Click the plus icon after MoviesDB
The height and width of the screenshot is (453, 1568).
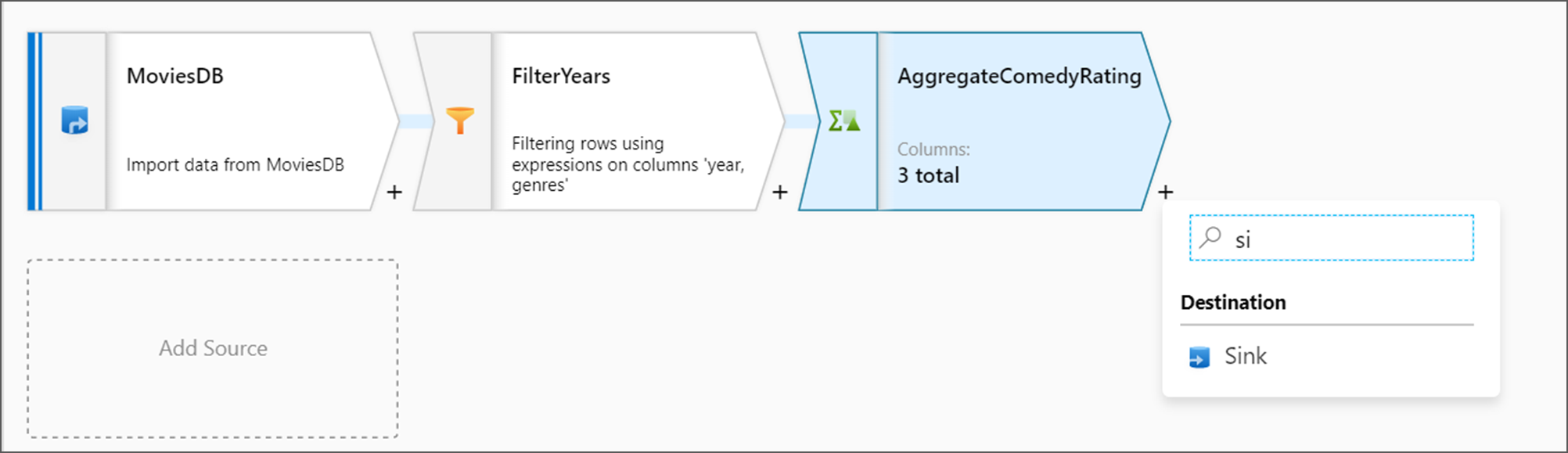point(394,192)
